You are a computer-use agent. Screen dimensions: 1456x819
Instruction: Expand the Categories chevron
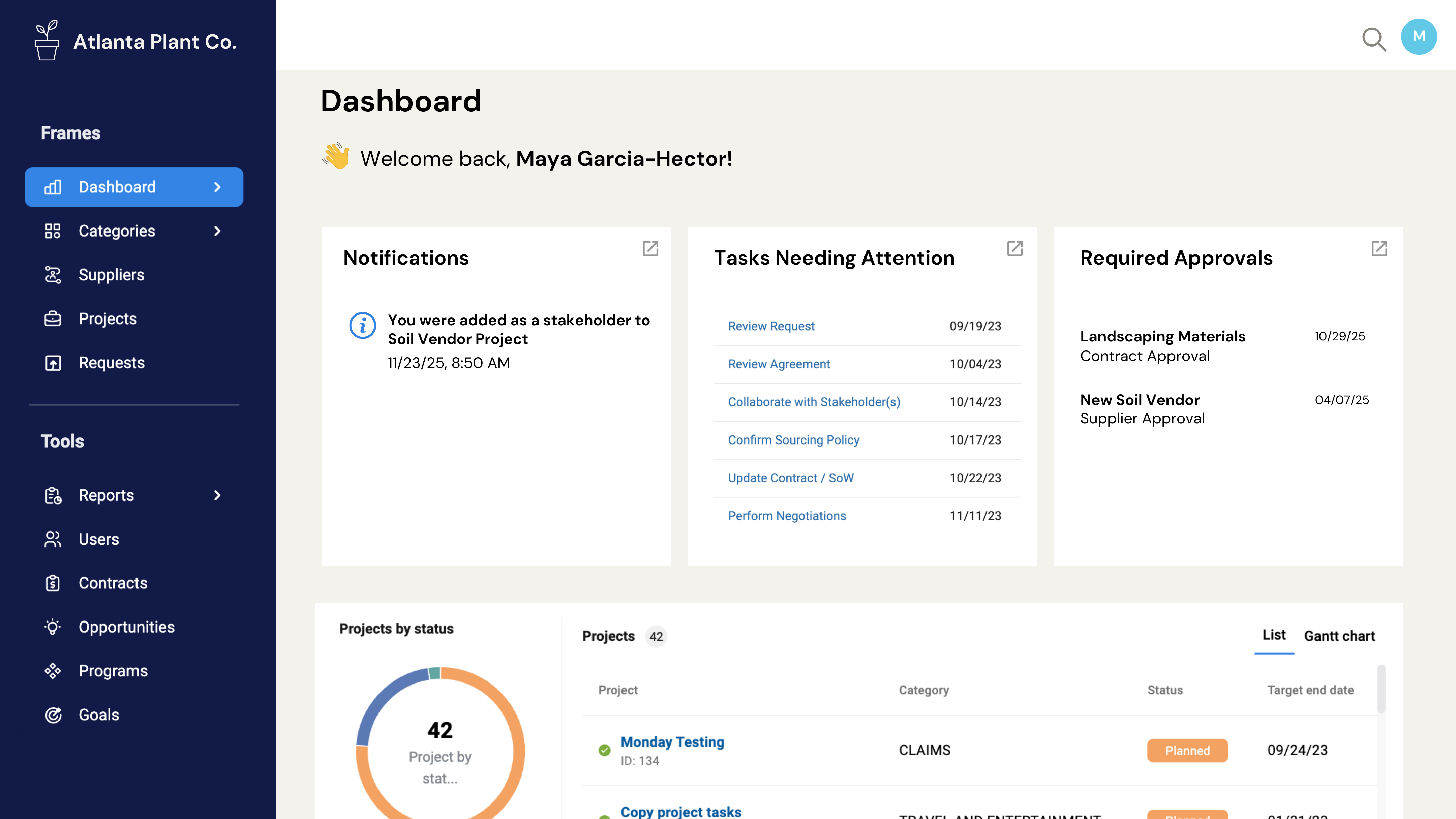coord(218,231)
